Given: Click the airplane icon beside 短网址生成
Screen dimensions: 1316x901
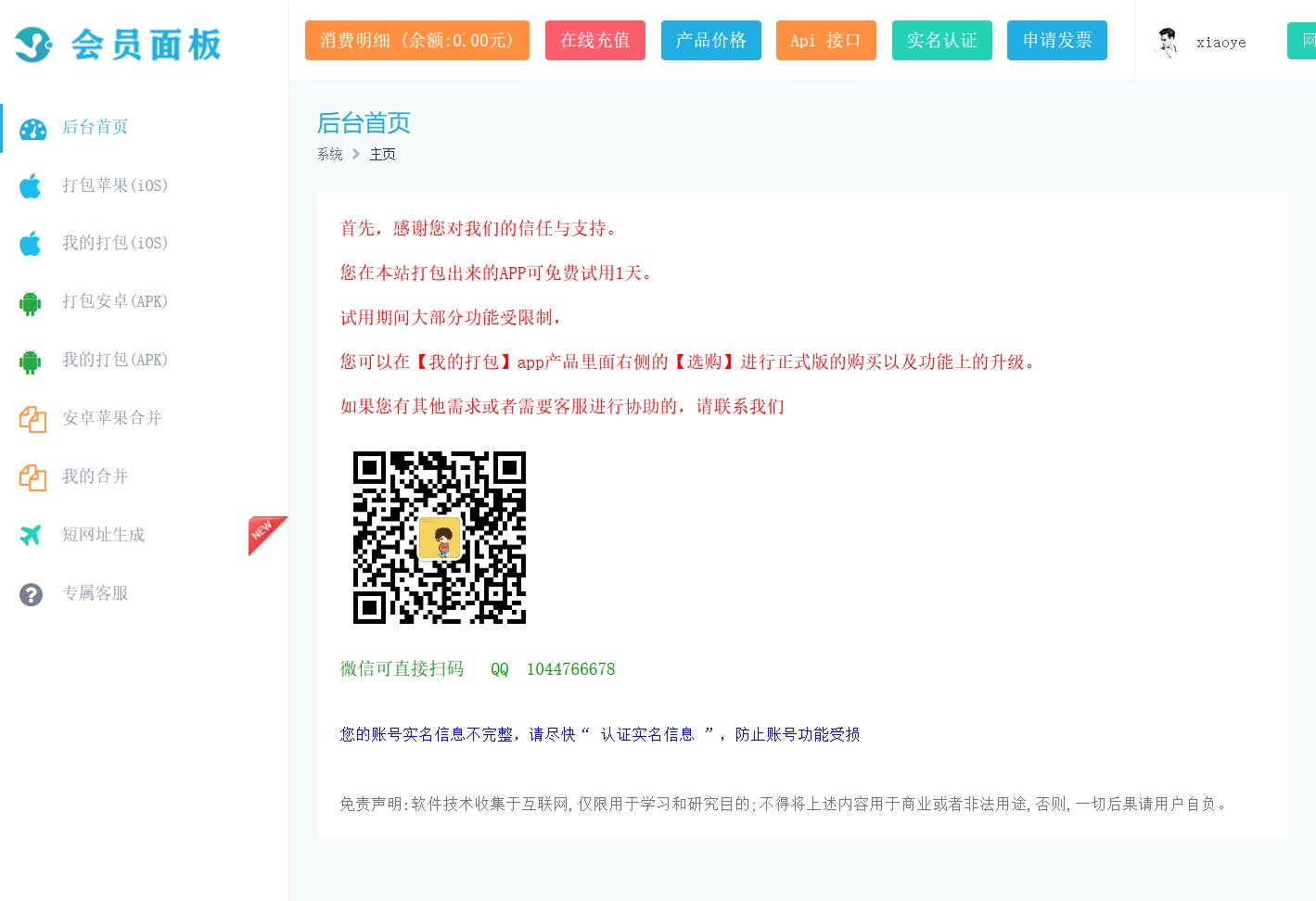Looking at the screenshot, I should [31, 535].
